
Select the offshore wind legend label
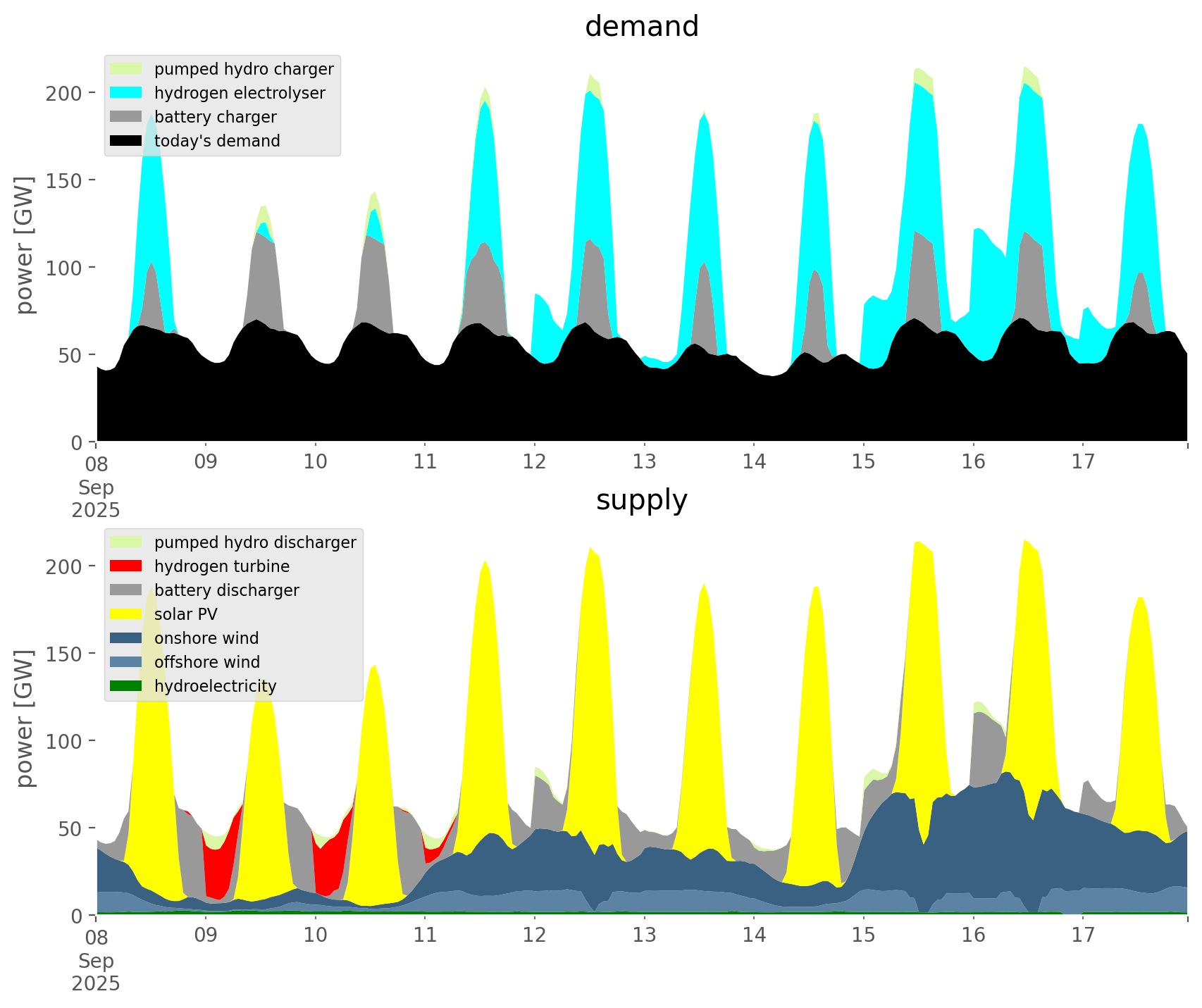(206, 662)
